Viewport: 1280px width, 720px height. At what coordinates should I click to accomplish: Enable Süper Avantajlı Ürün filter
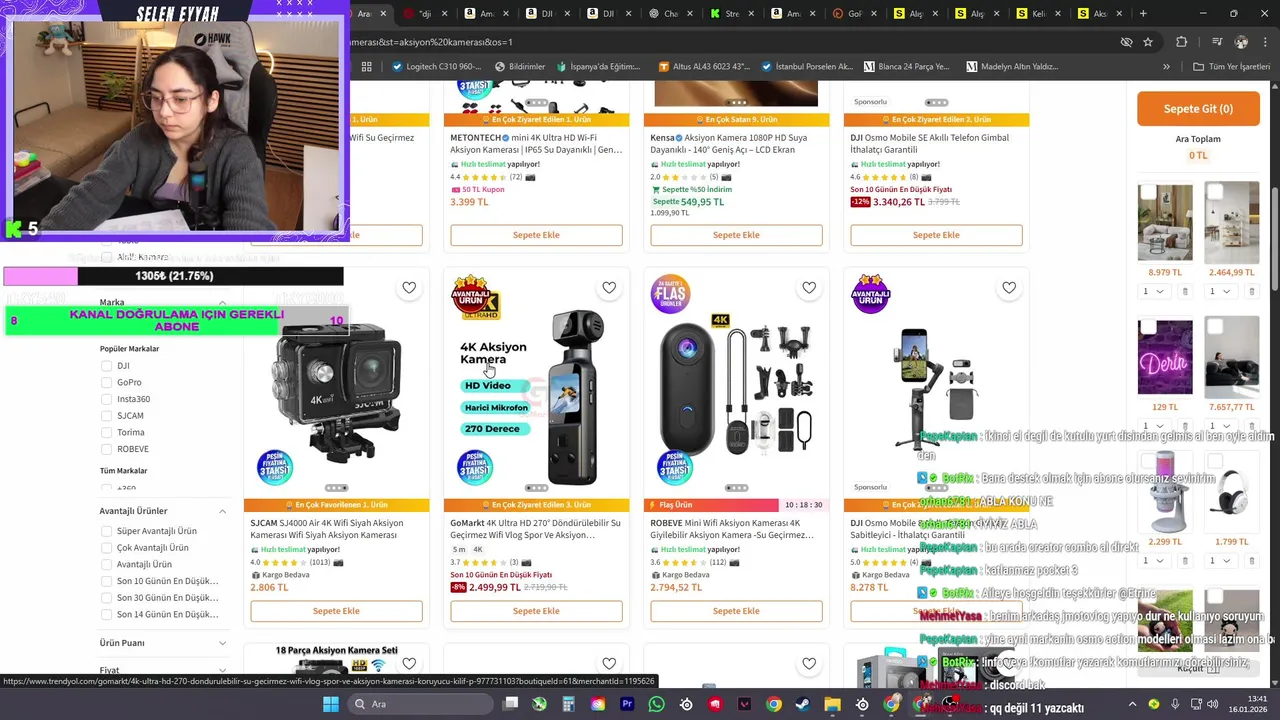pos(106,531)
